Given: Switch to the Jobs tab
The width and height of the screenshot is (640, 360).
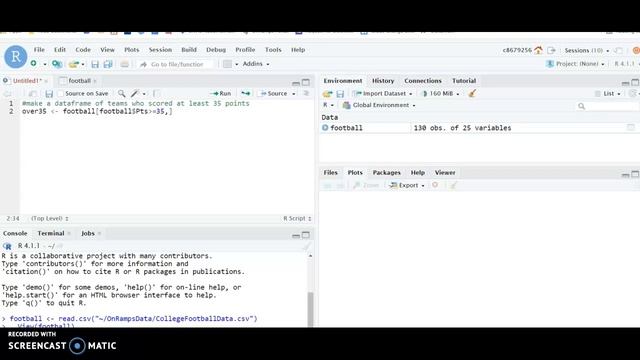Looking at the screenshot, I should click(88, 233).
